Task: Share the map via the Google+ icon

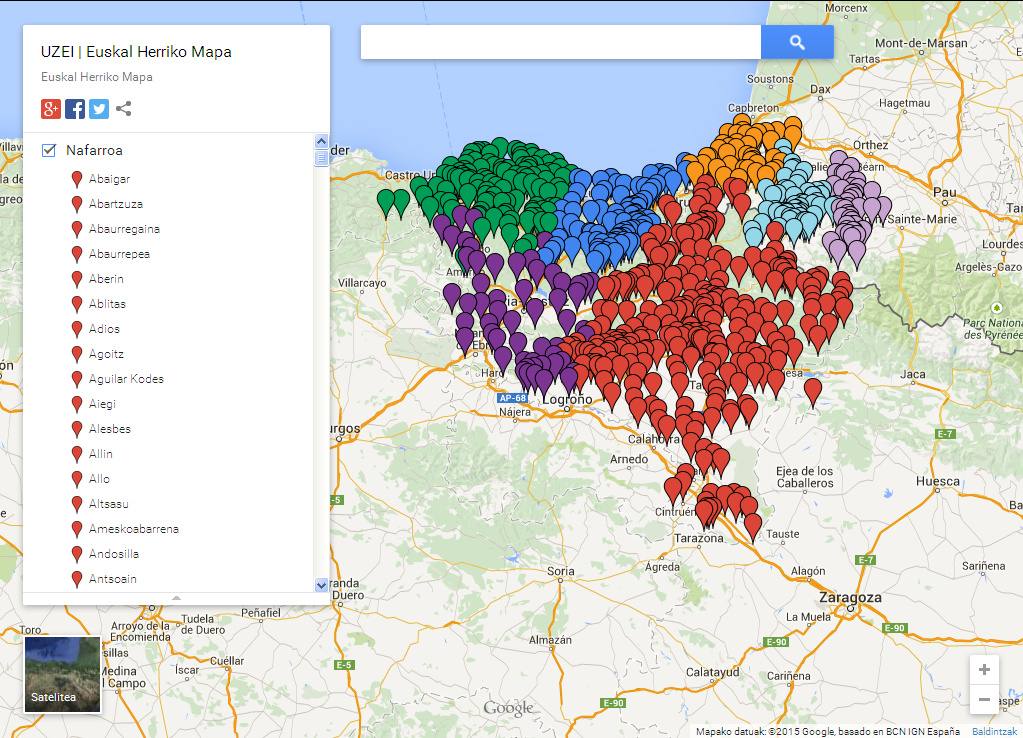Action: (50, 109)
